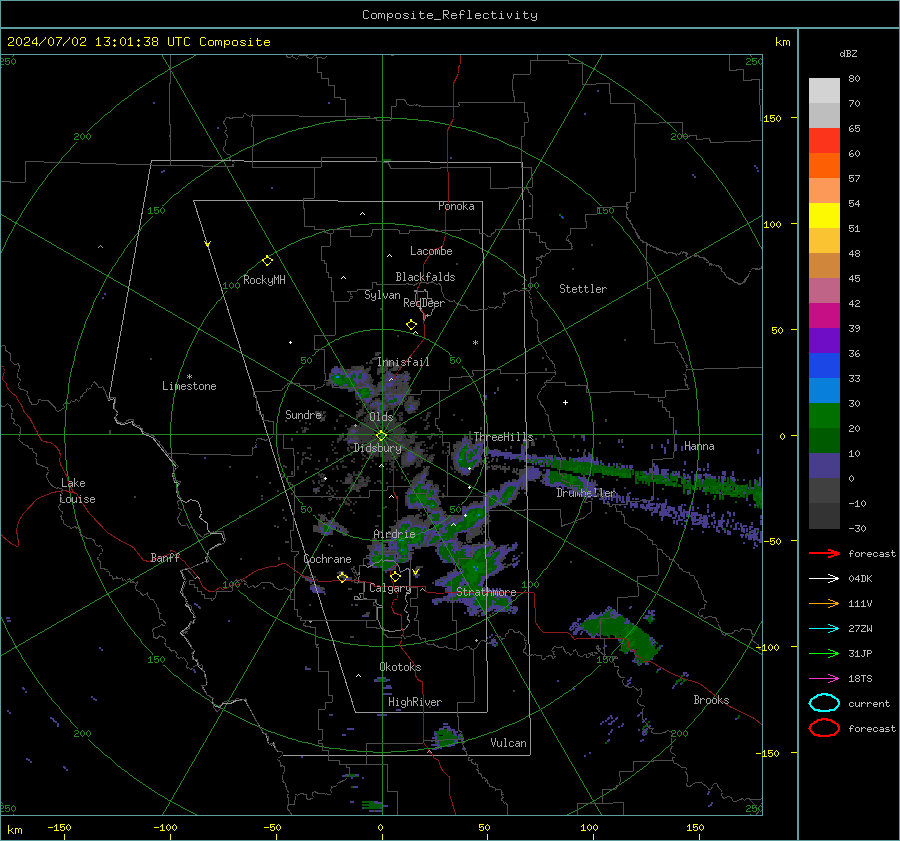The image size is (900, 841).
Task: Select the 33 dBZ blue color swatch
Action: point(824,365)
